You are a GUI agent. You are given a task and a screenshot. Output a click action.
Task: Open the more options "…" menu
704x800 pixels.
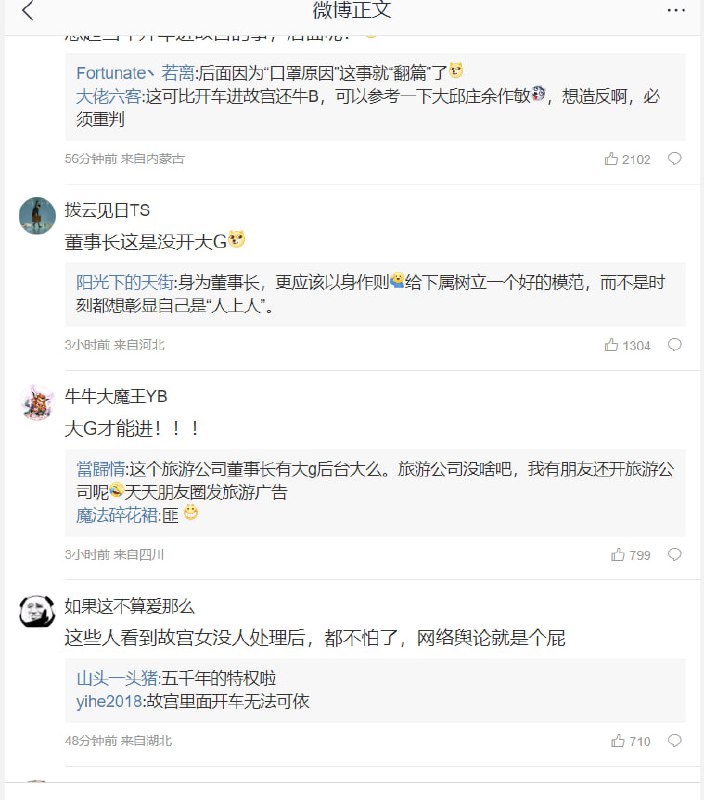675,10
